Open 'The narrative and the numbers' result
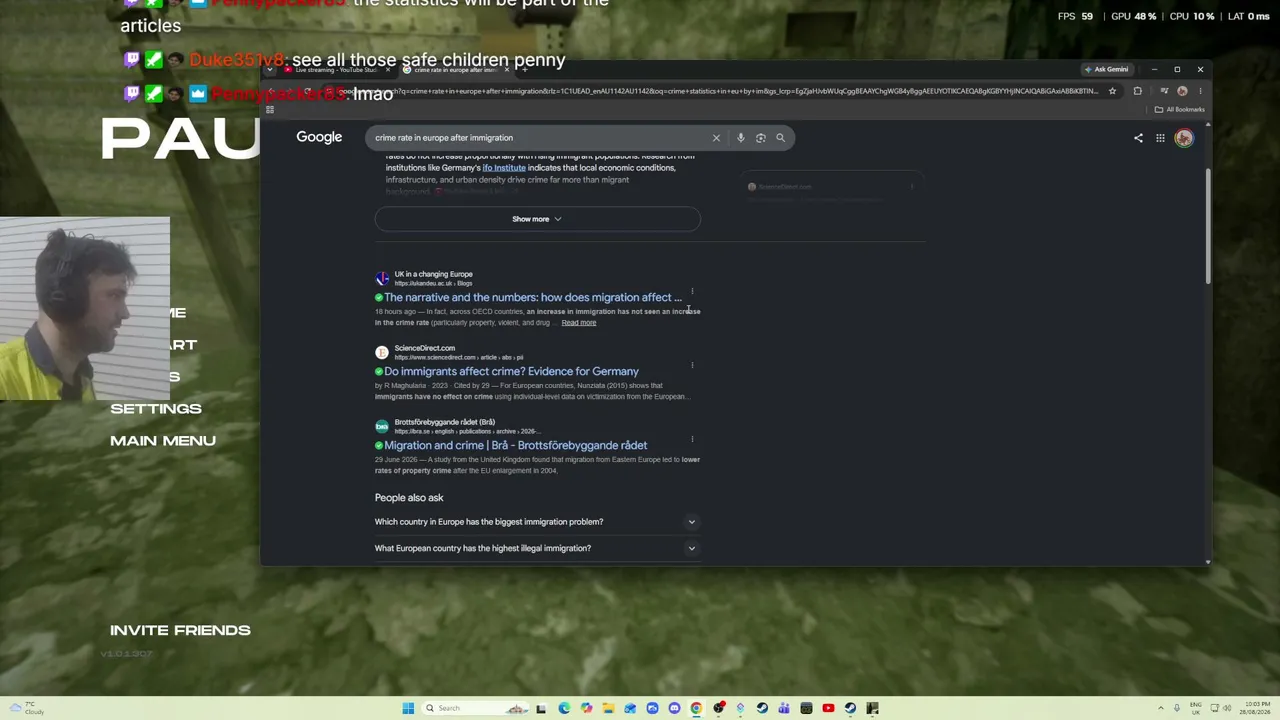 tap(533, 297)
